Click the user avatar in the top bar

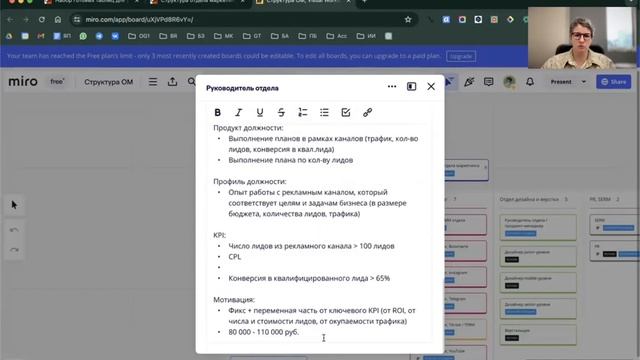[509, 82]
